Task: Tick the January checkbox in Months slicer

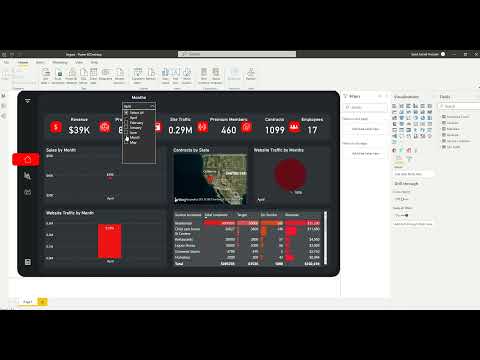Action: coord(126,128)
